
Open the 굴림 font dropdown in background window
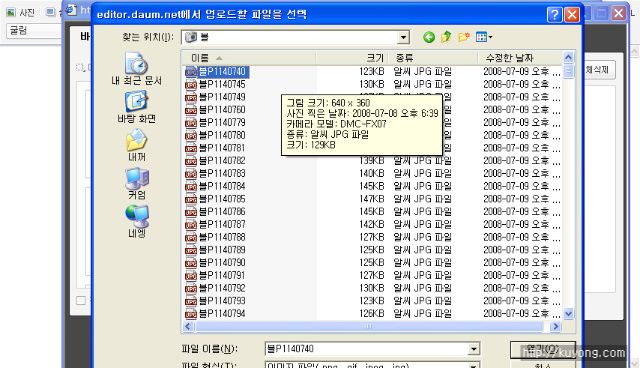point(33,31)
